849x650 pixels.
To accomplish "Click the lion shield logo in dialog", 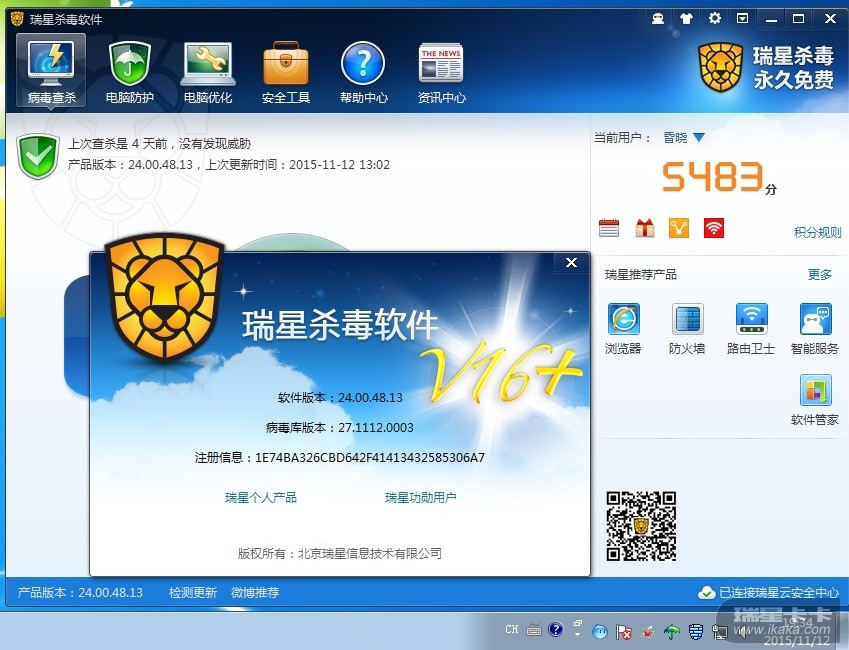I will pyautogui.click(x=165, y=297).
